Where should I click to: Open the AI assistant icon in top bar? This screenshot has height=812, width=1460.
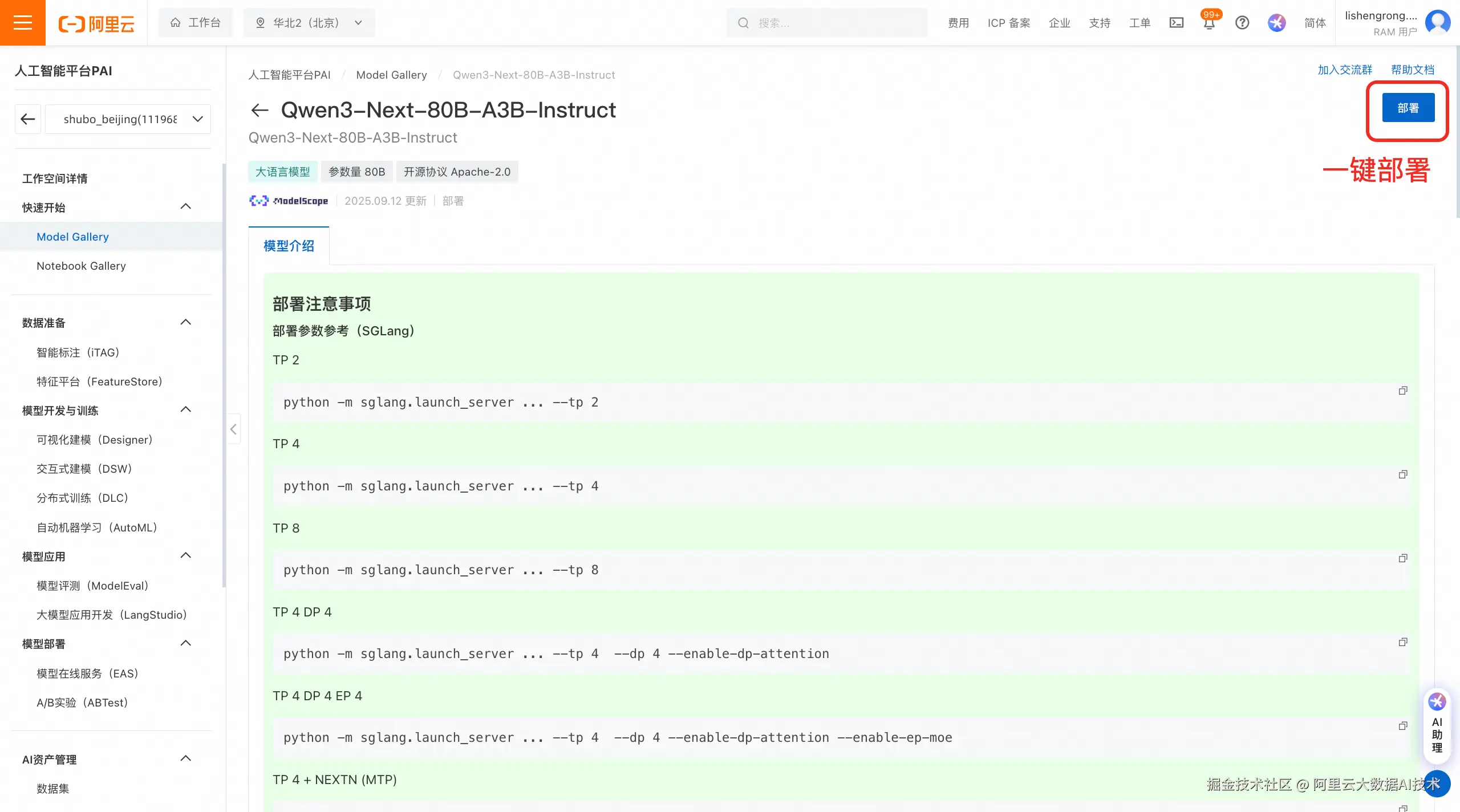pos(1277,23)
